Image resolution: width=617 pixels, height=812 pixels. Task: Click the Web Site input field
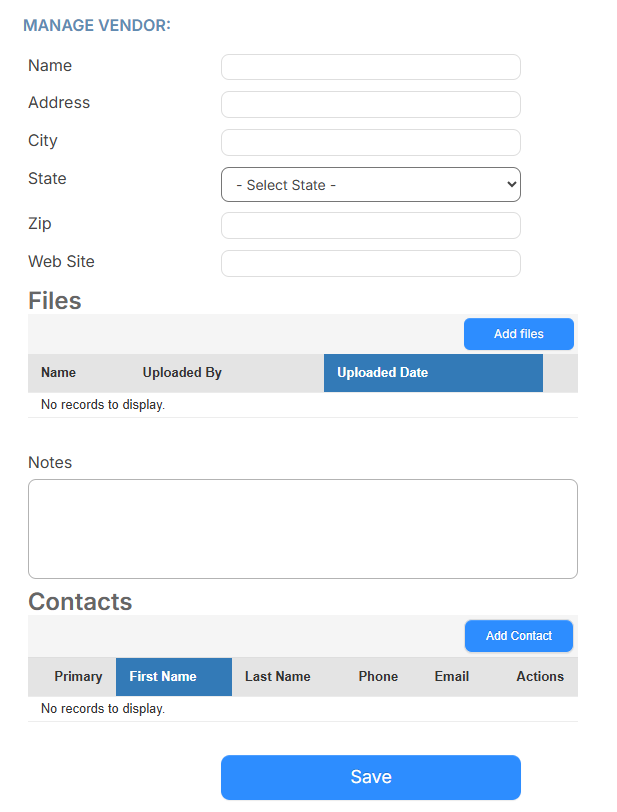point(370,263)
